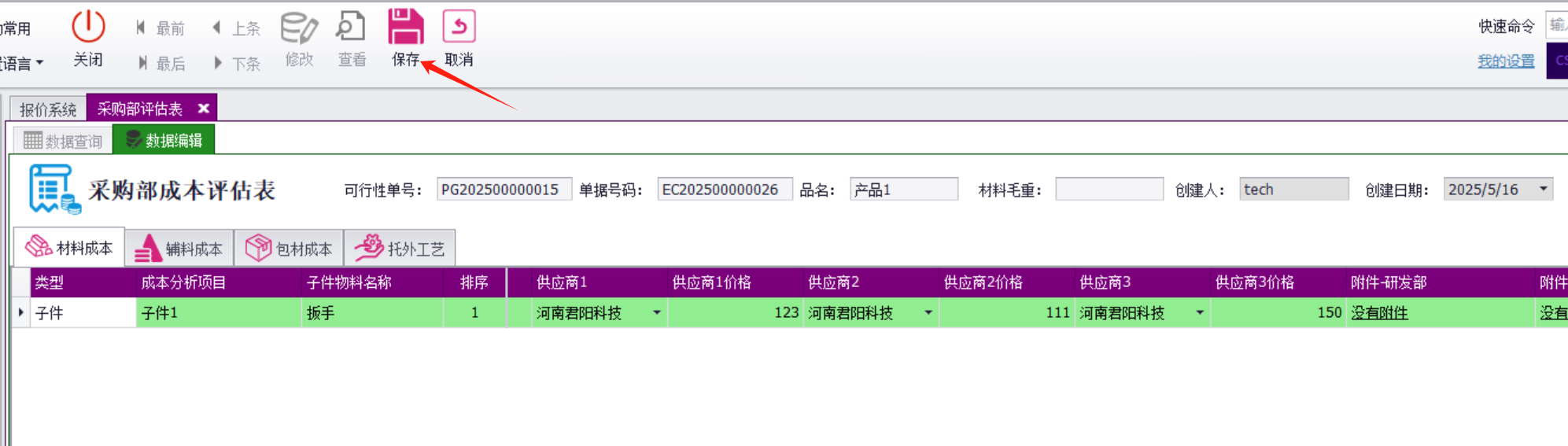Click the price cell showing 123
Viewport: 1568px width, 446px height.
pyautogui.click(x=735, y=313)
